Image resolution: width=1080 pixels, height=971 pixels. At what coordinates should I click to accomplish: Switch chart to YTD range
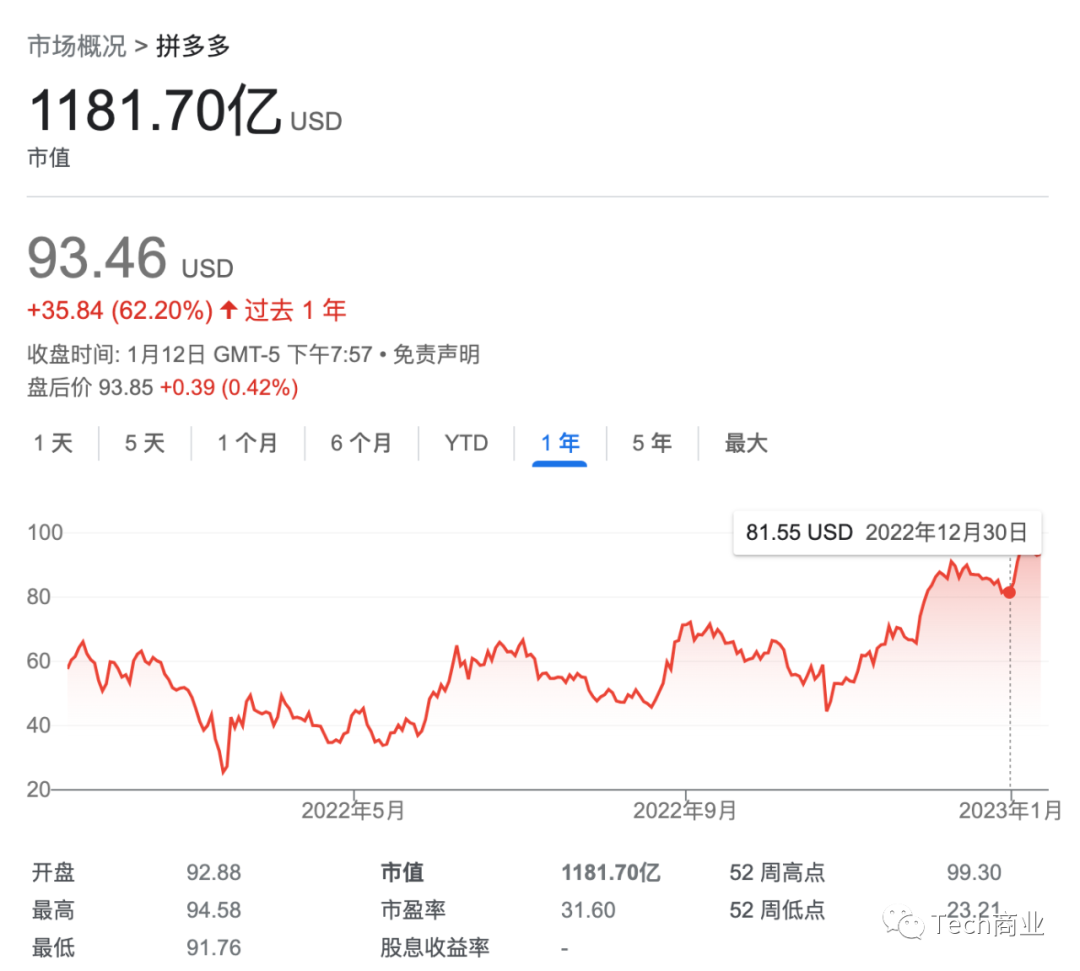coord(466,443)
